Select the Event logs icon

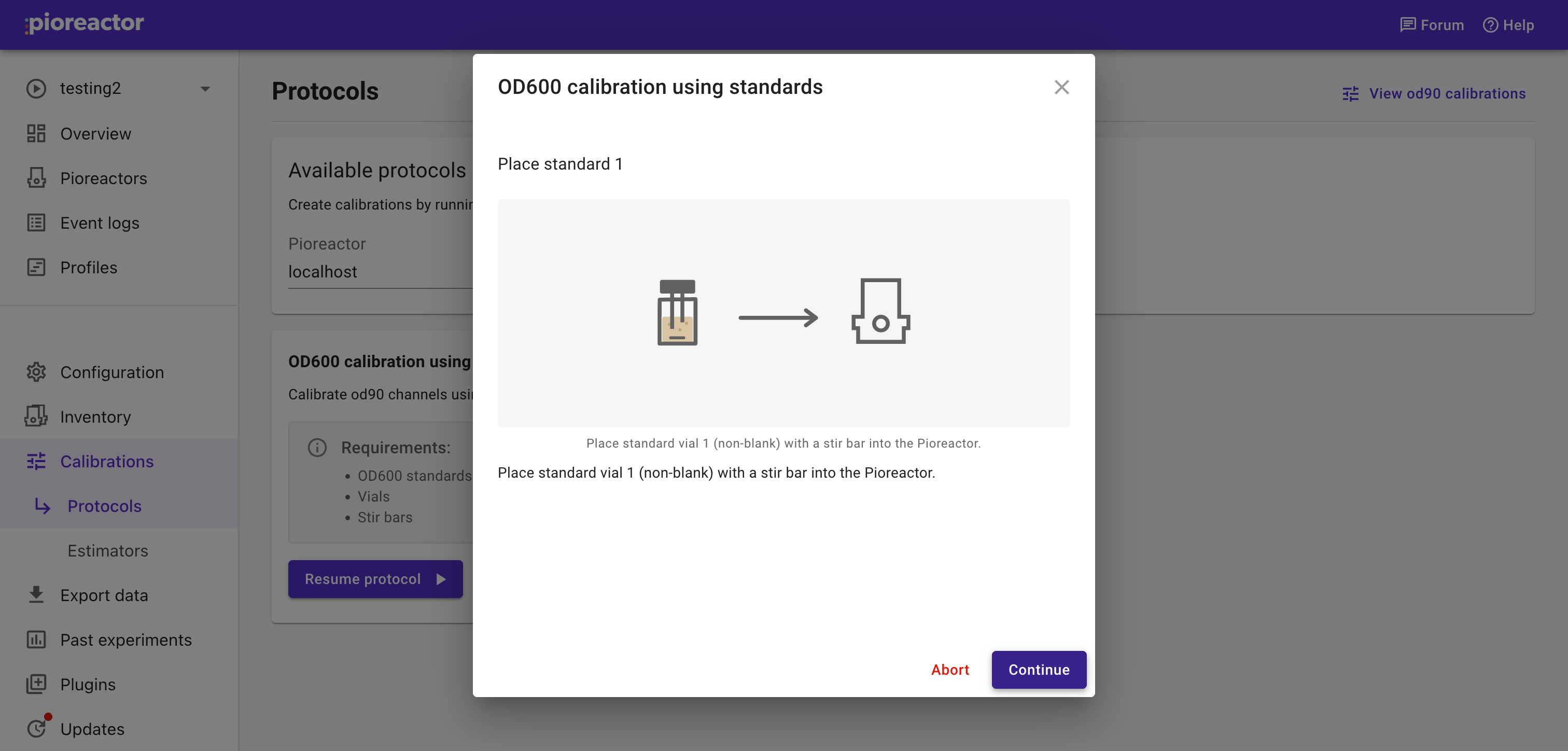(36, 223)
